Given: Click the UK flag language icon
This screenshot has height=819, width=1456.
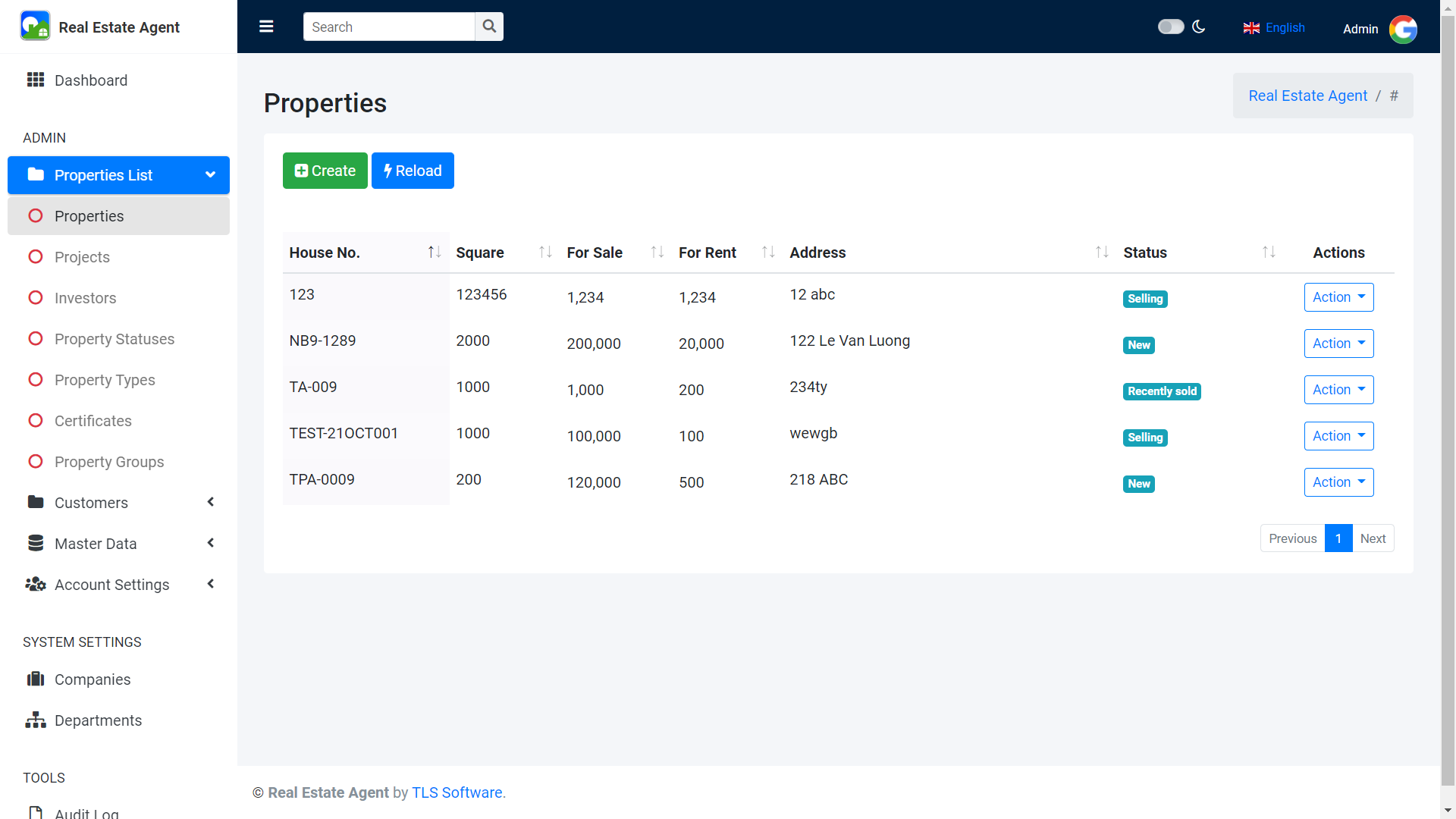Looking at the screenshot, I should (1251, 28).
